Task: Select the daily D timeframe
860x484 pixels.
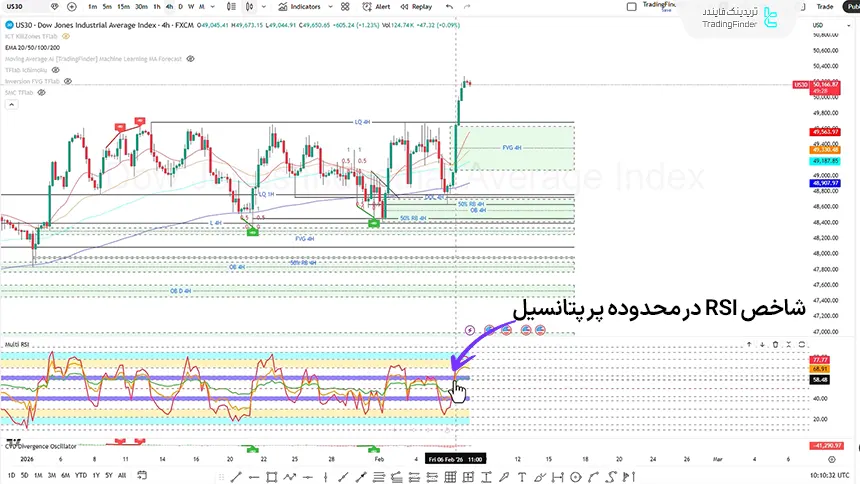Action: tap(180, 7)
